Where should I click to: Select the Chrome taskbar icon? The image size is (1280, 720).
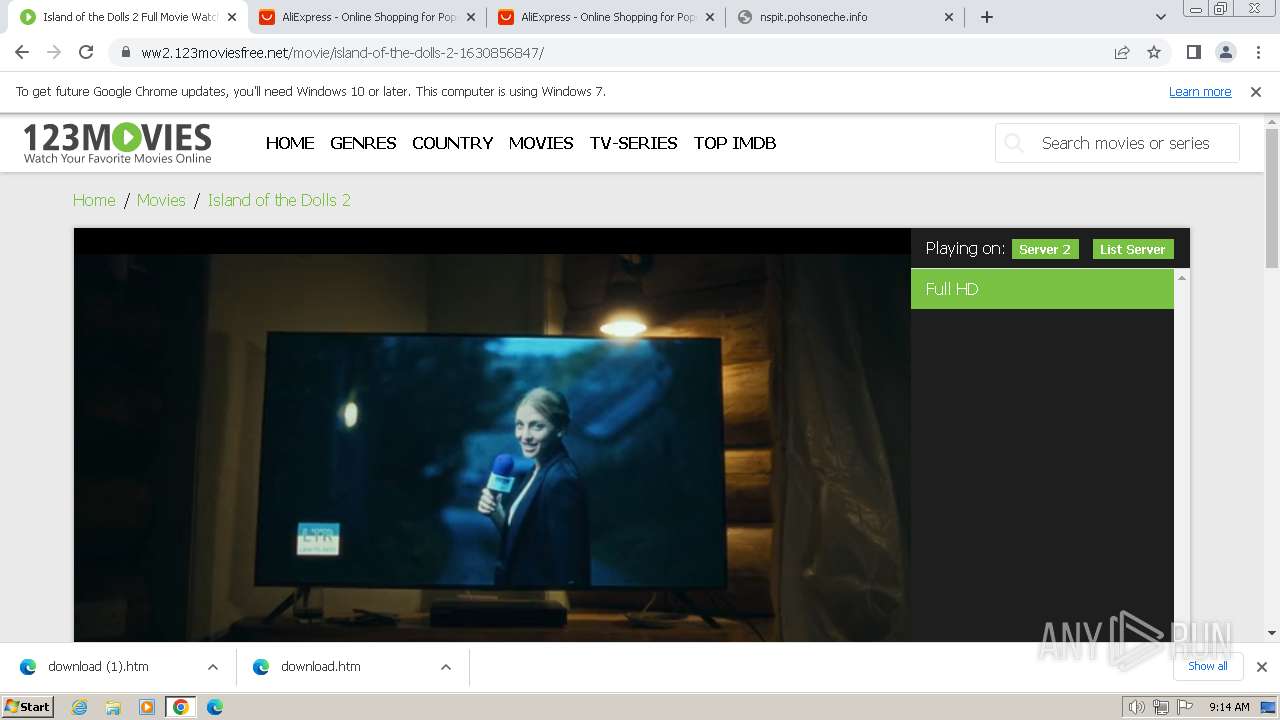coord(181,707)
